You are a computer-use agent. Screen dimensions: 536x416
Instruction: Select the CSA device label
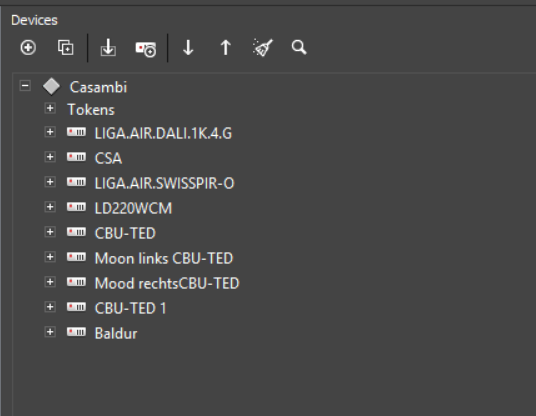point(108,158)
